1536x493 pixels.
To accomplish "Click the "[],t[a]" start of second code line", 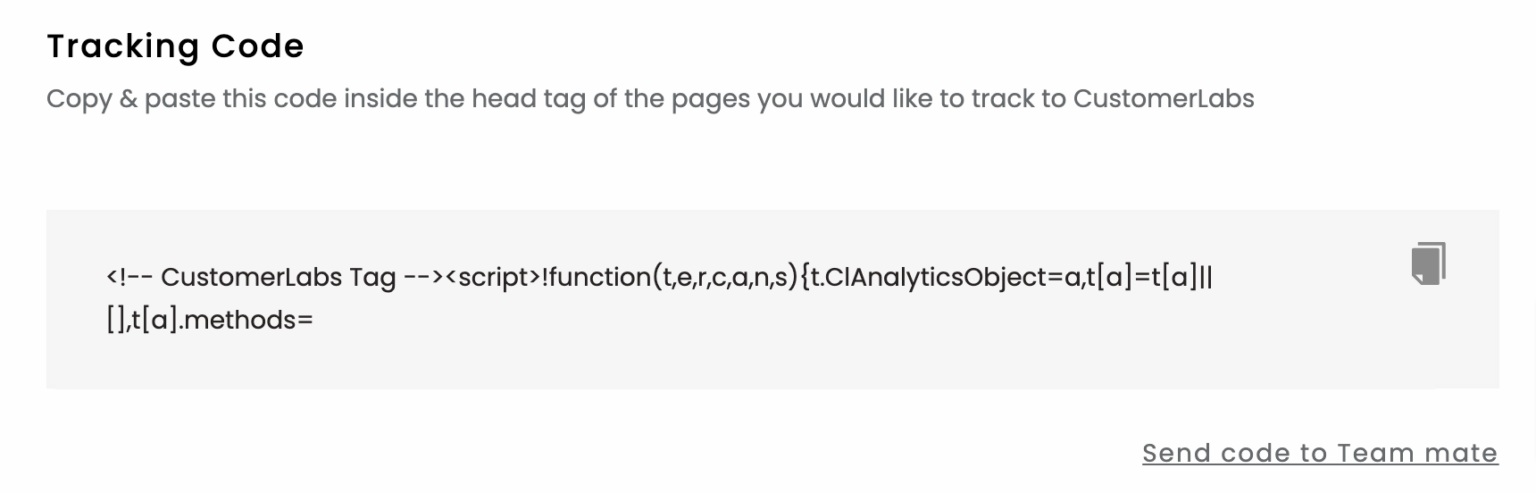I will [x=141, y=321].
